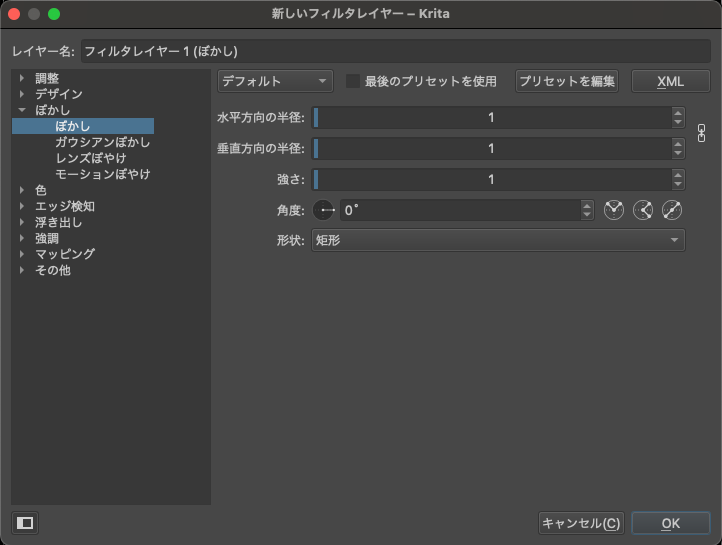This screenshot has width=722, height=545.
Task: Increase 強さ with up arrow
Action: [x=678, y=174]
